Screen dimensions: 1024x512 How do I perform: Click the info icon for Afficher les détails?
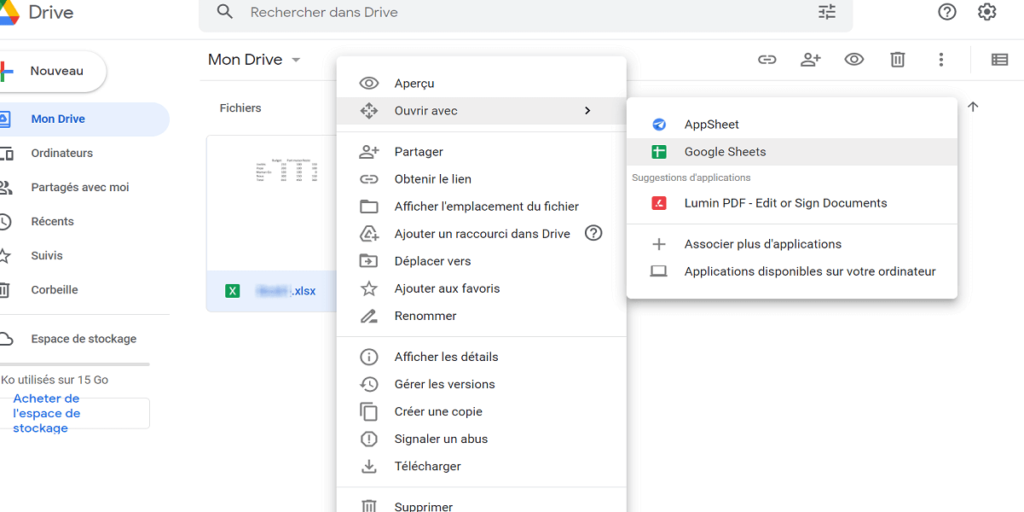click(369, 357)
